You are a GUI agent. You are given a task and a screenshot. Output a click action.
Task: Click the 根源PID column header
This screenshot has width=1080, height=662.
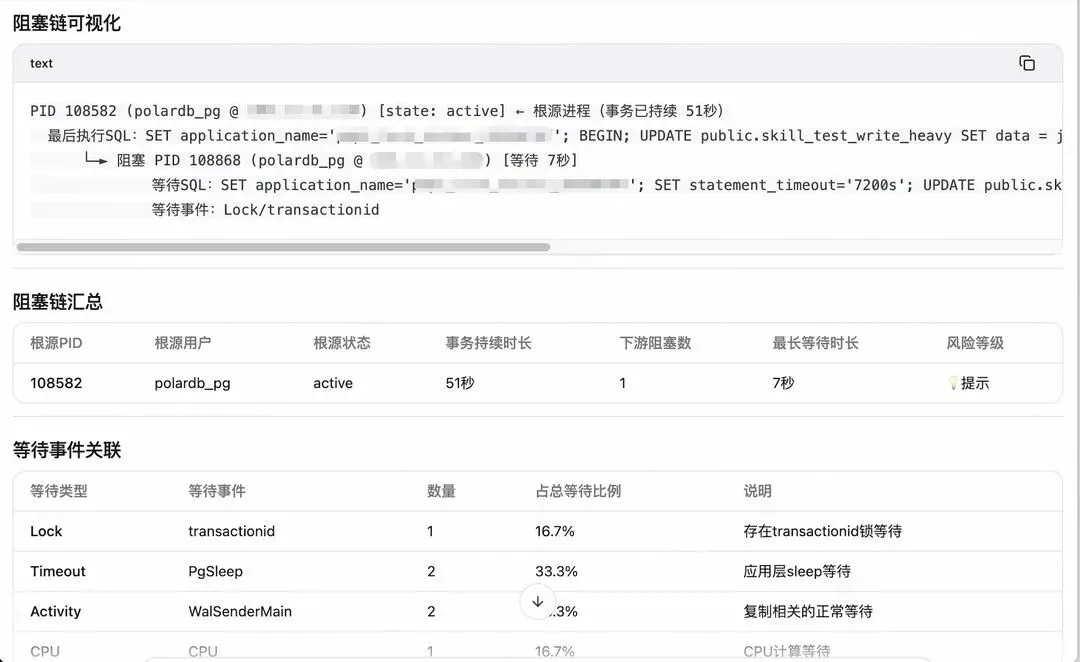[x=56, y=343]
